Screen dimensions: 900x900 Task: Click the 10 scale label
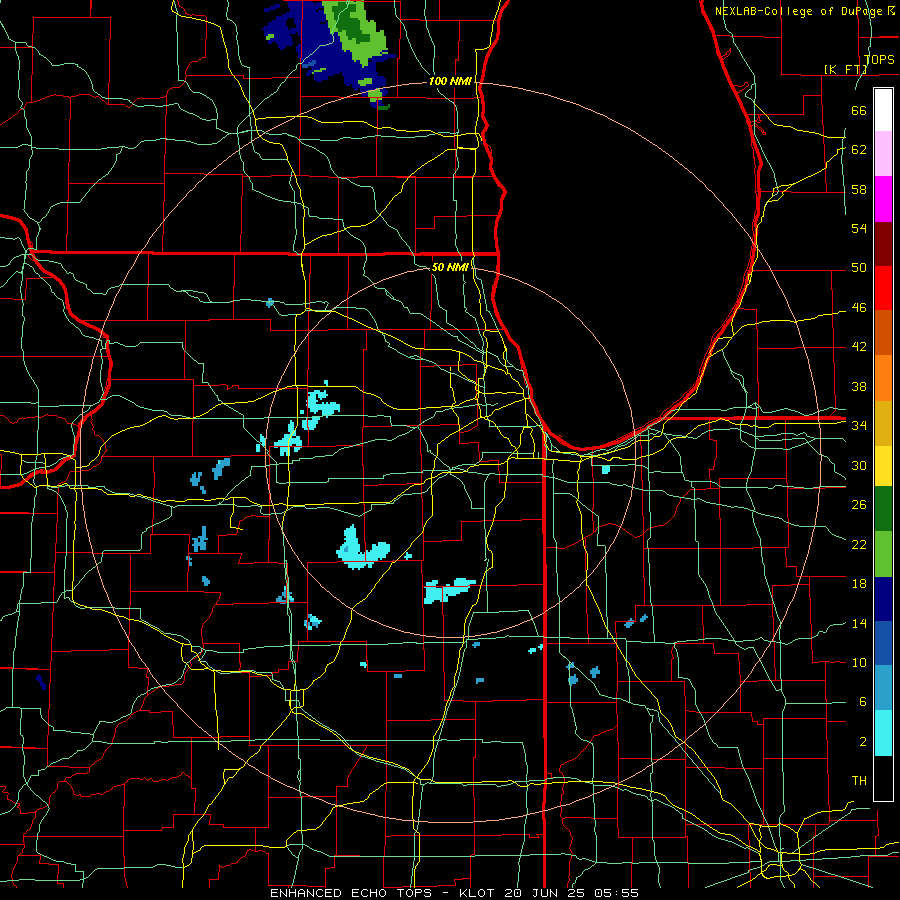pos(859,662)
